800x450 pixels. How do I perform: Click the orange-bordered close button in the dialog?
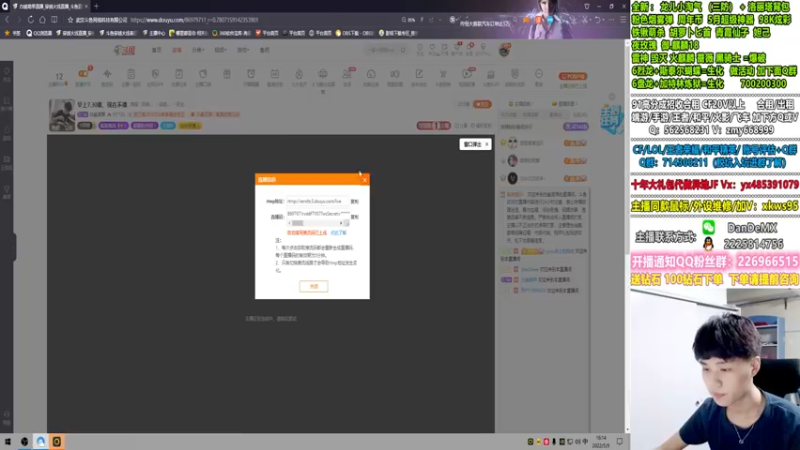(x=314, y=286)
